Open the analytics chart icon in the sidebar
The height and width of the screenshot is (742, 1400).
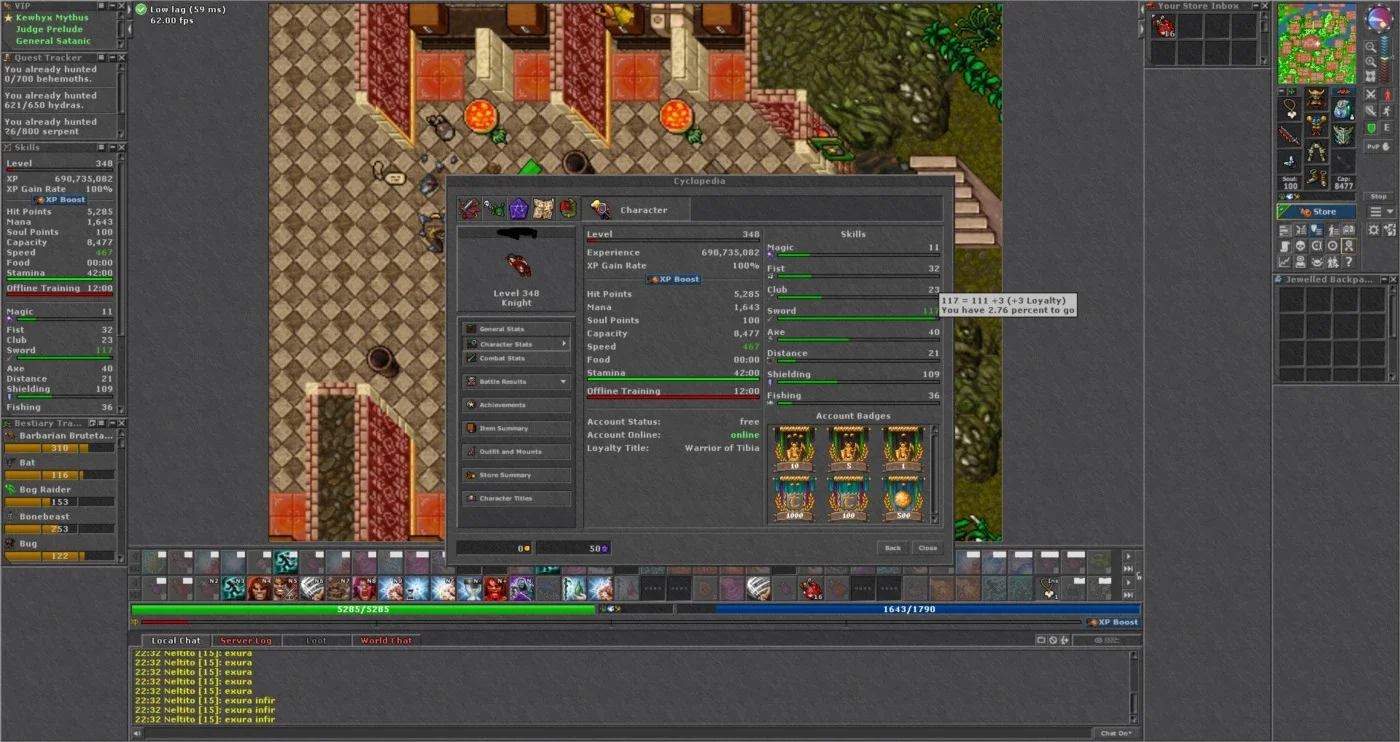coord(1284,262)
